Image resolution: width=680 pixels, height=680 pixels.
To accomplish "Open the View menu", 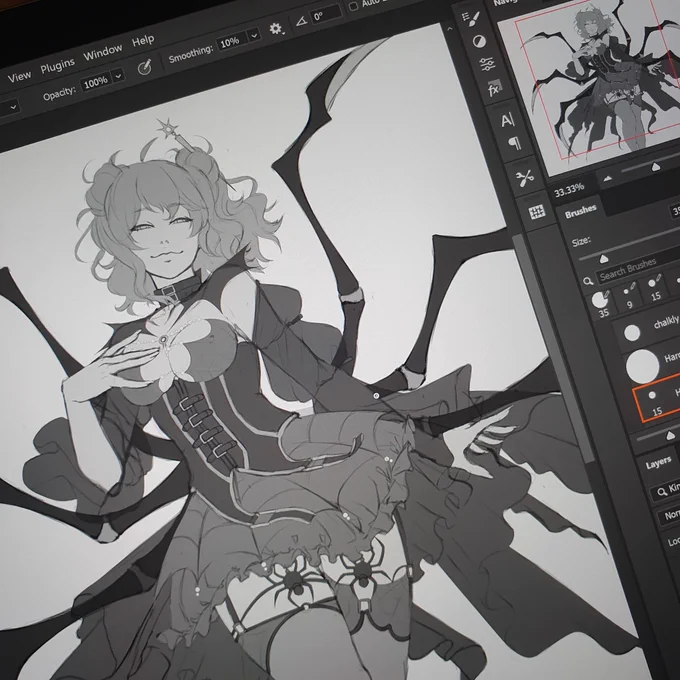I will pos(20,77).
